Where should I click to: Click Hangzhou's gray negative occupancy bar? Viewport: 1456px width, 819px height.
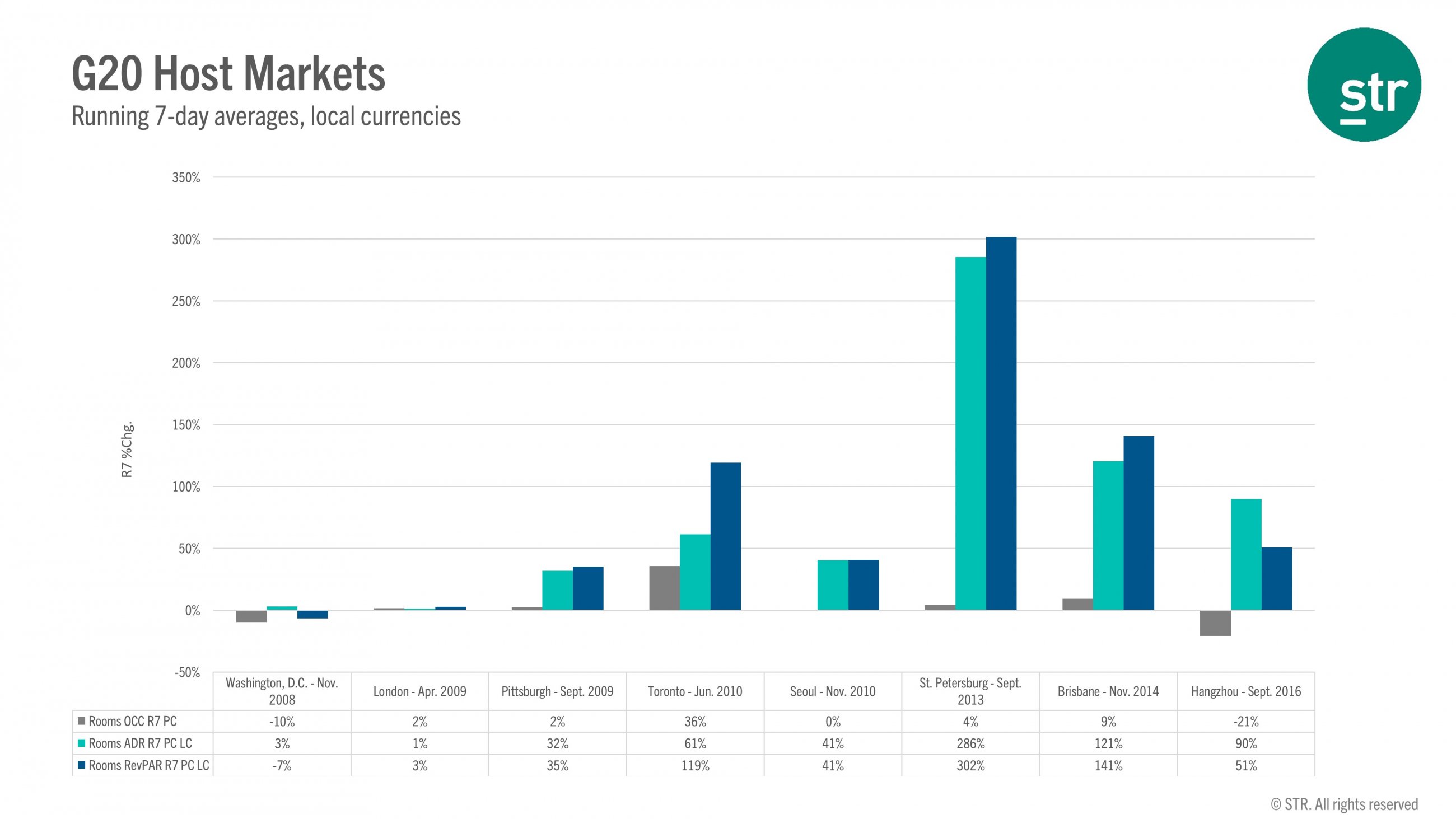tap(1215, 623)
